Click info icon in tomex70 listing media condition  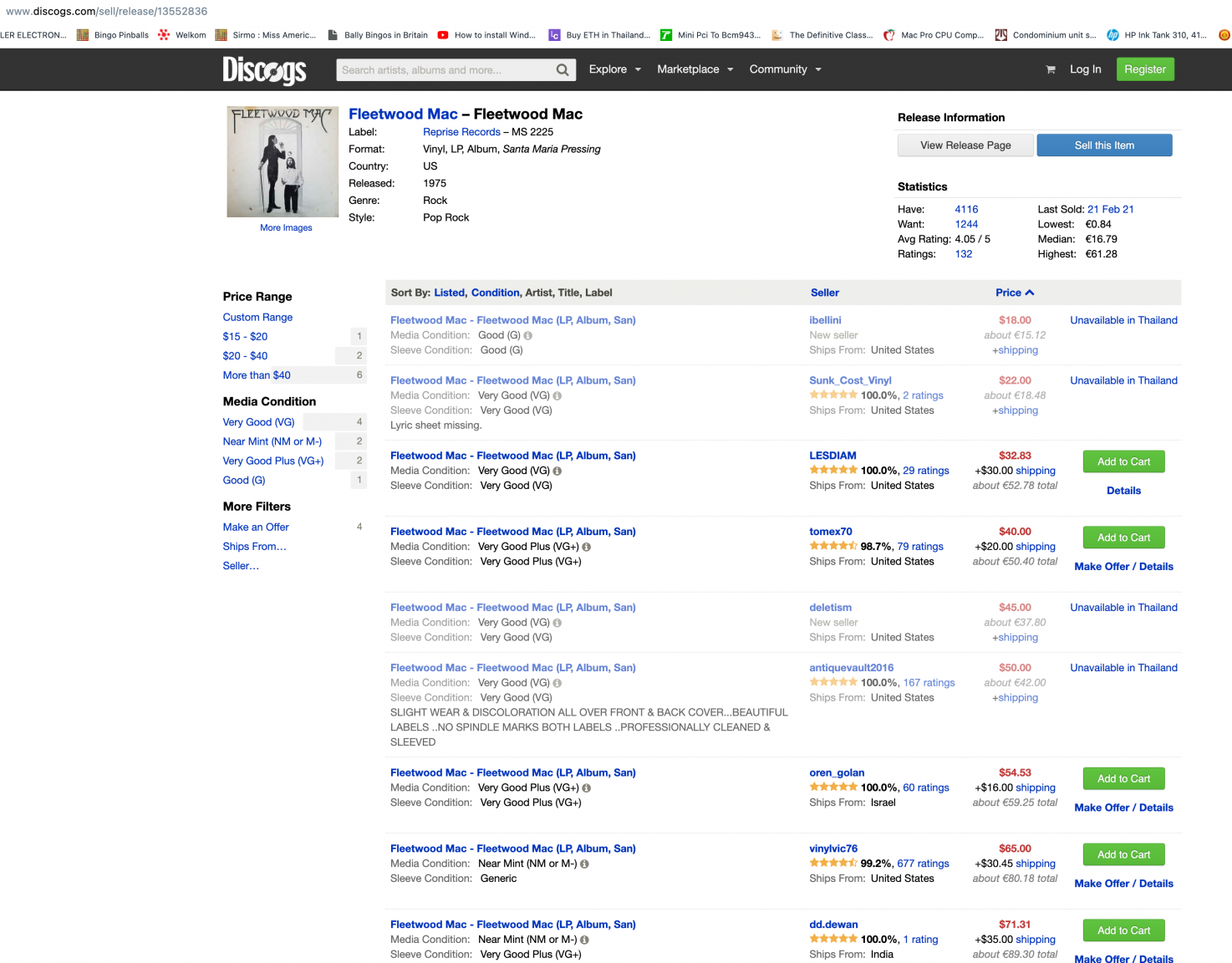[x=587, y=547]
